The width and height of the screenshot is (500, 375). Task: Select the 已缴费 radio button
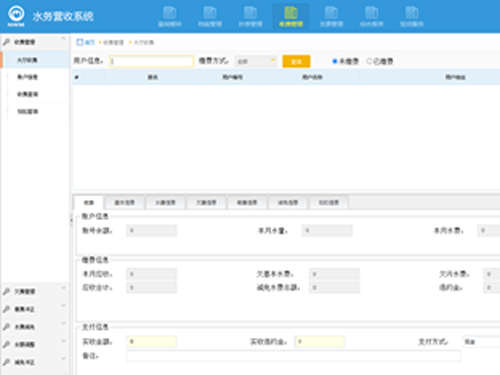(x=369, y=61)
